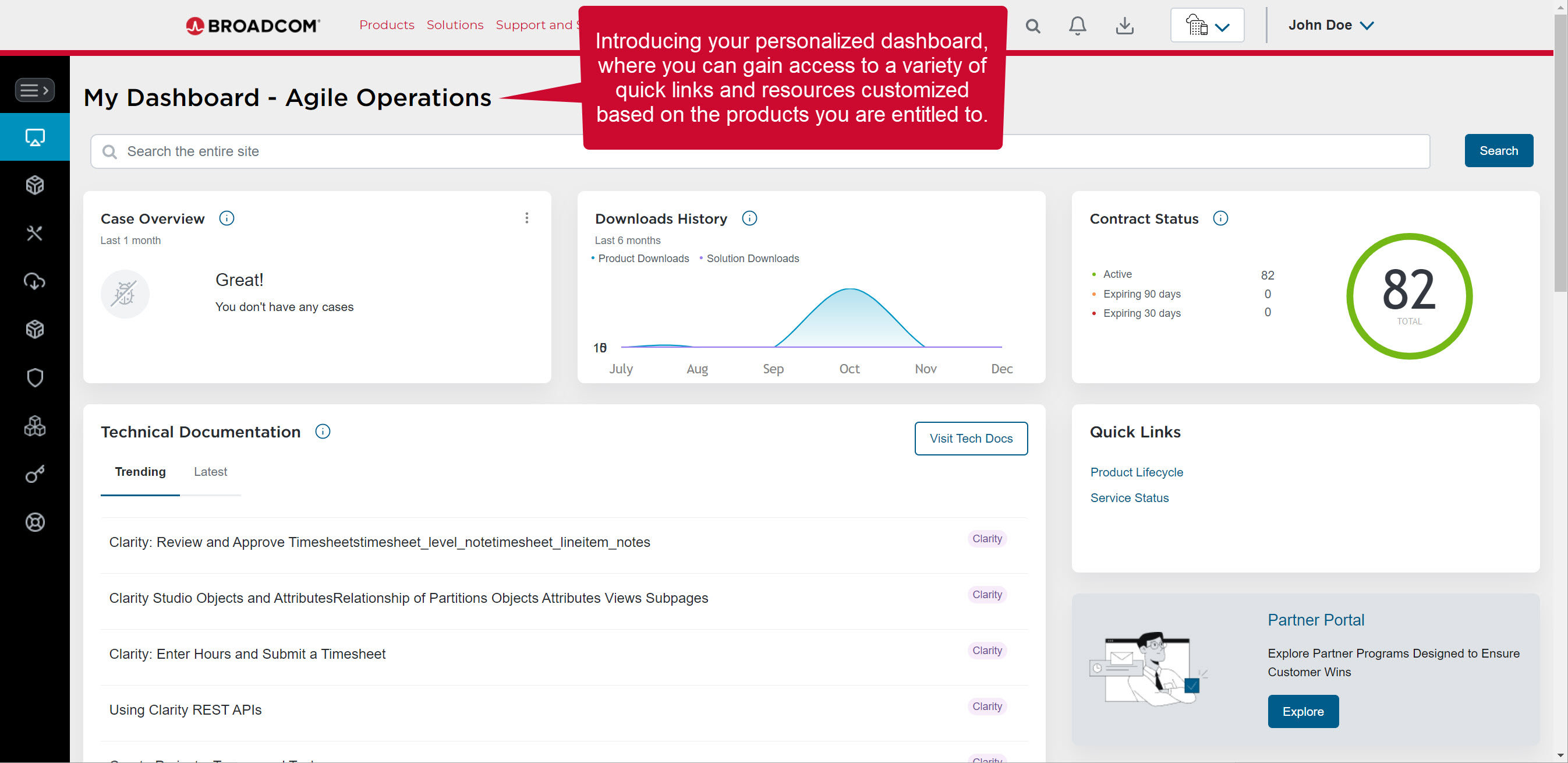1568x763 pixels.
Task: Click Case Overview info icon
Action: (x=226, y=218)
